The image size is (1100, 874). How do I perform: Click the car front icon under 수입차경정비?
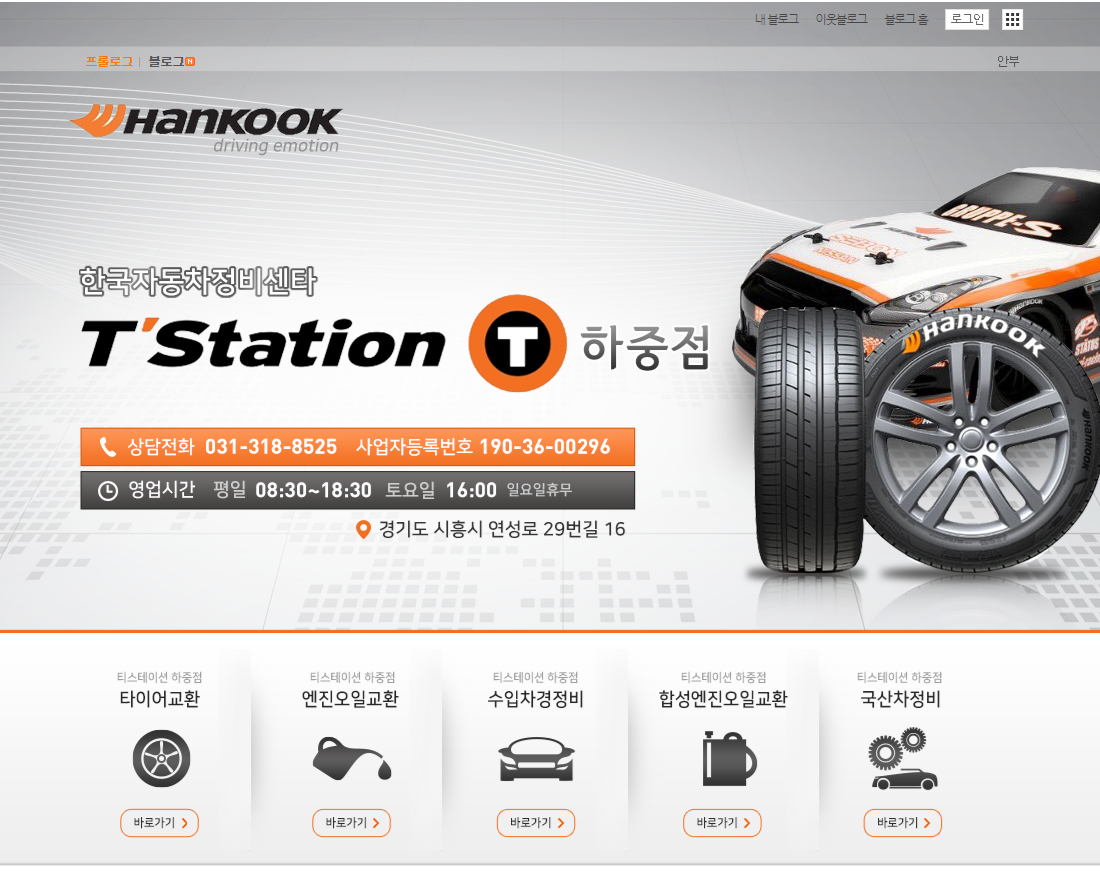click(x=536, y=759)
